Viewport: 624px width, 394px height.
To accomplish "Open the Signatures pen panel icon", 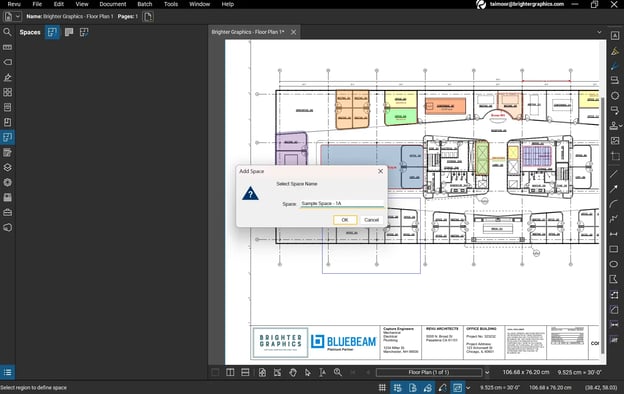I will tap(7, 77).
